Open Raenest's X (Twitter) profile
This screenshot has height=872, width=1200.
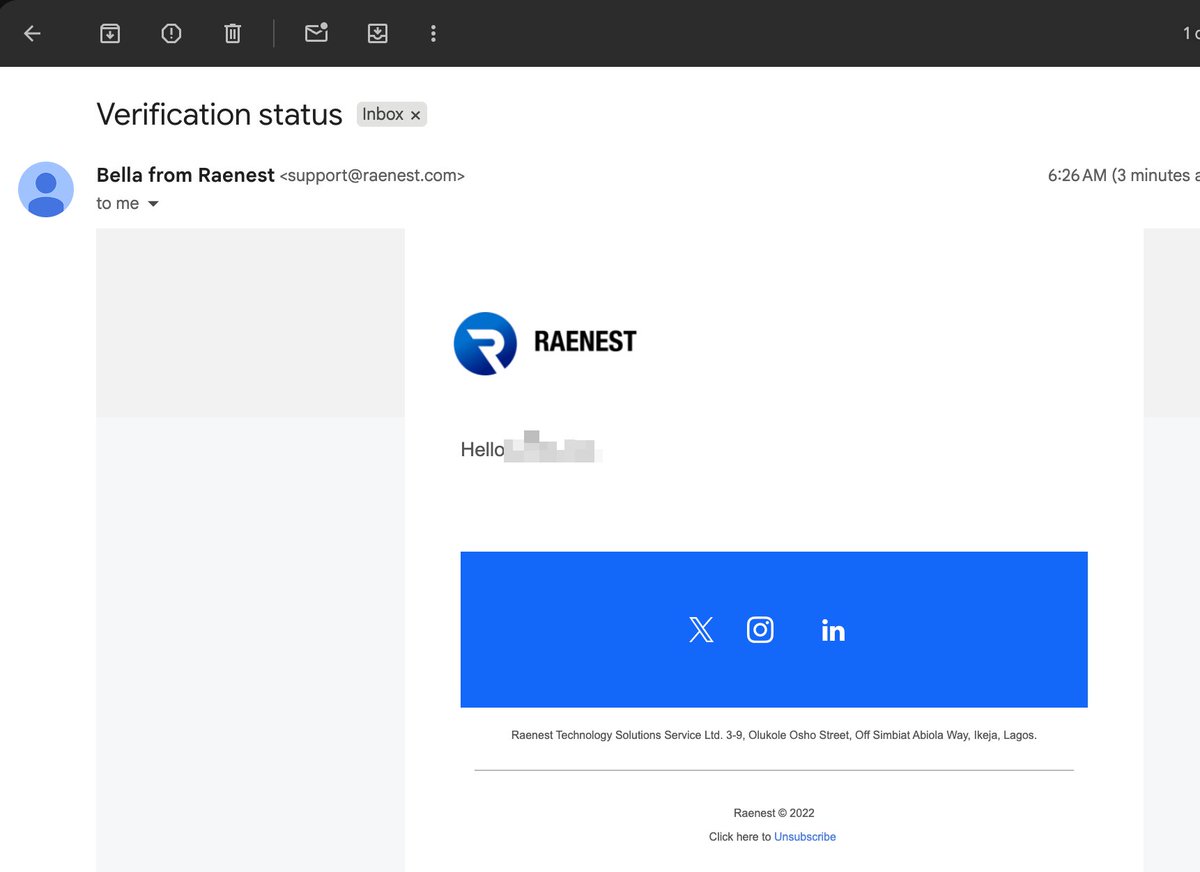tap(701, 630)
